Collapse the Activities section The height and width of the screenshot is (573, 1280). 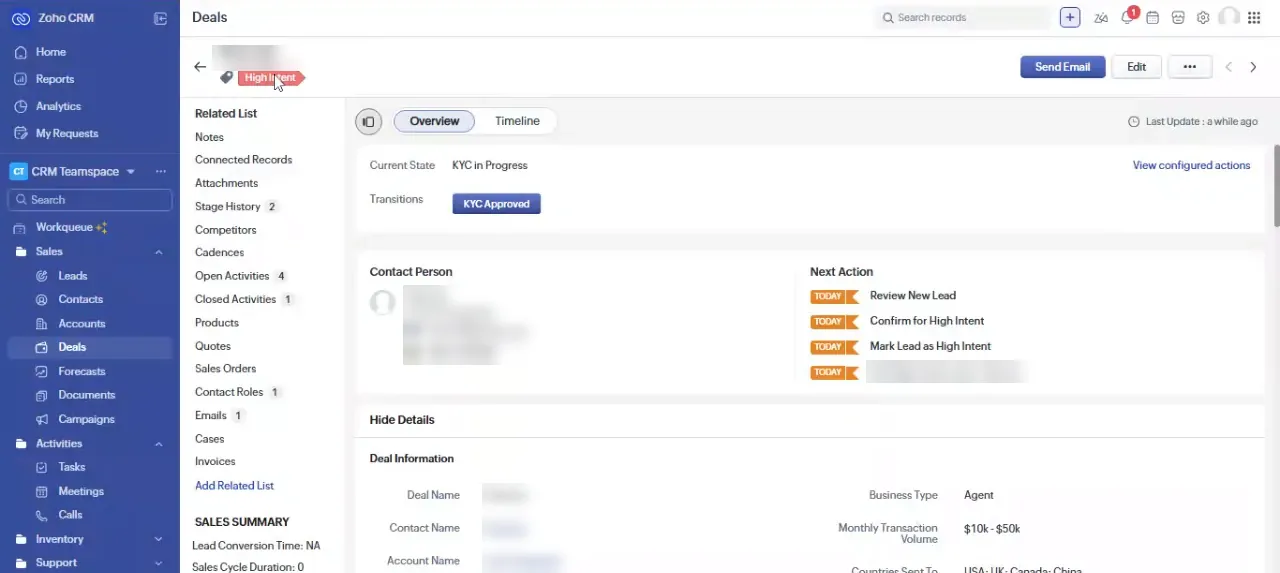[x=158, y=444]
